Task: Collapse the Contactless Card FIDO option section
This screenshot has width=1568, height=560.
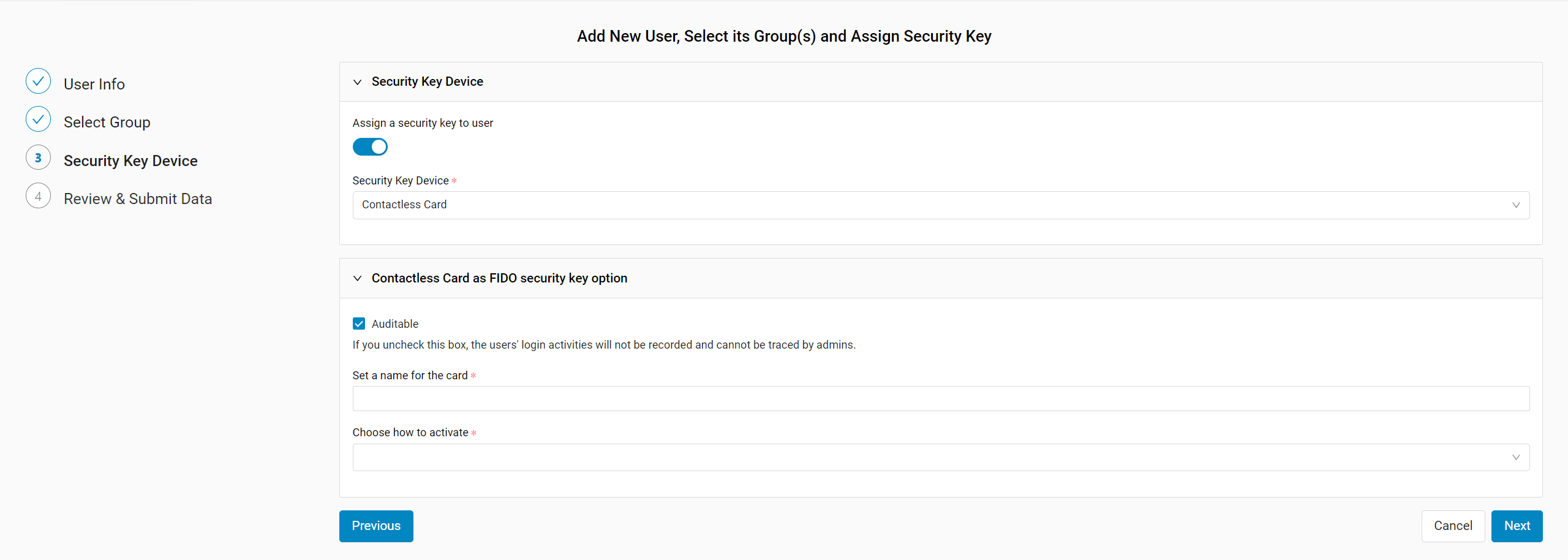Action: point(358,279)
